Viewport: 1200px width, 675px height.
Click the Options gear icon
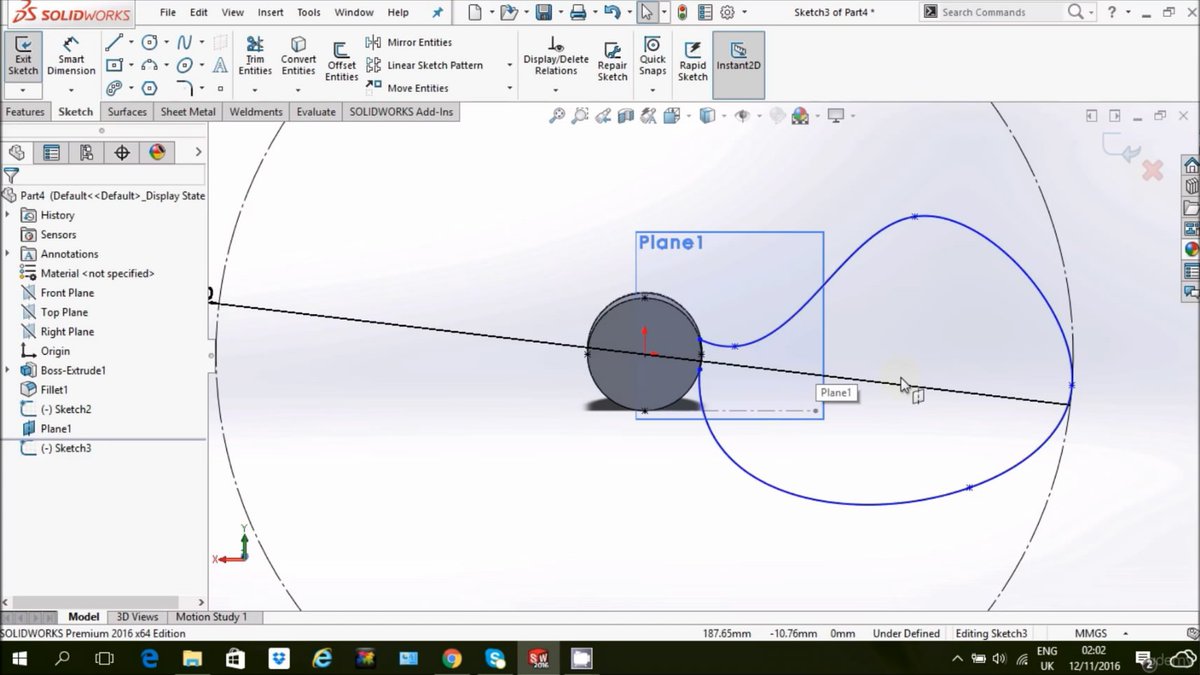point(727,12)
